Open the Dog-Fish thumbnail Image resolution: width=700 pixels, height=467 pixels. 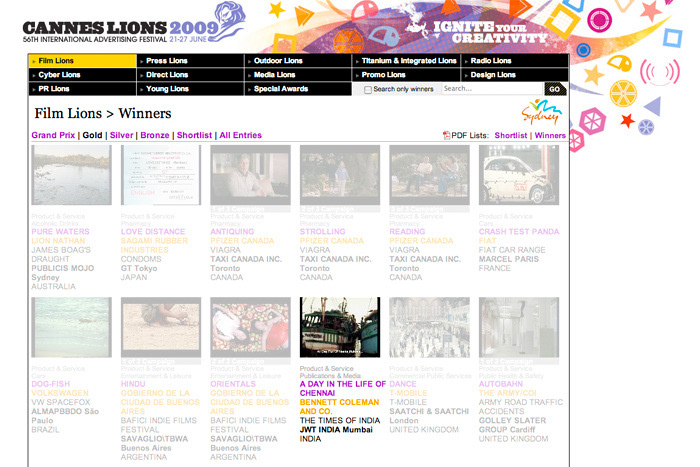click(71, 327)
